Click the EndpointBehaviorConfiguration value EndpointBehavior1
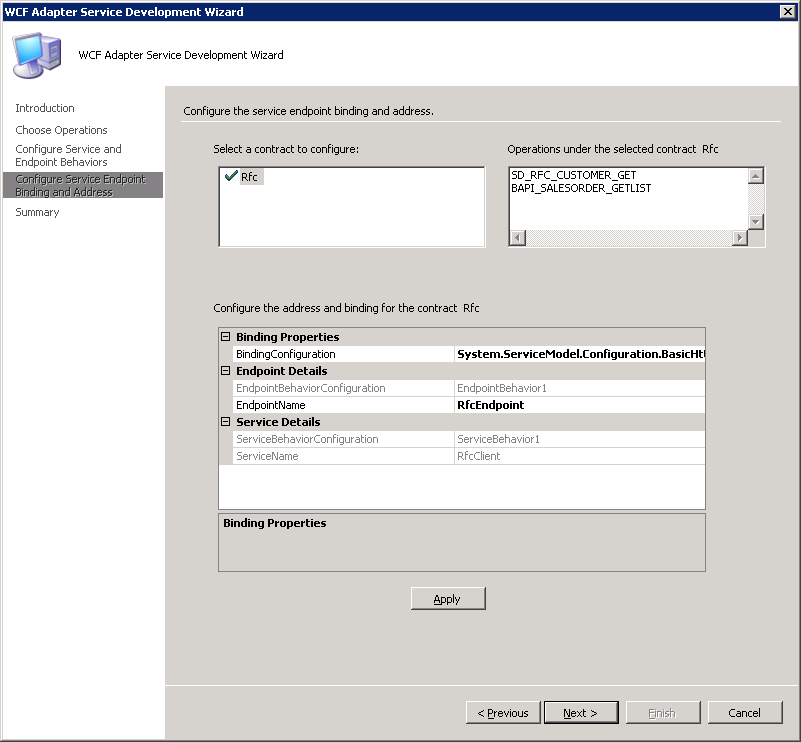This screenshot has height=742, width=801. click(580, 388)
